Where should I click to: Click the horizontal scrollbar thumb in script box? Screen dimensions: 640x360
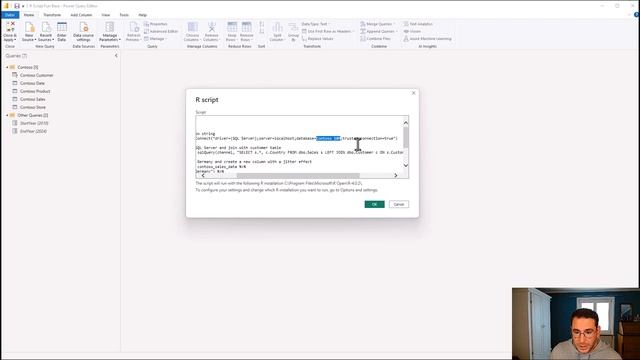click(298, 176)
